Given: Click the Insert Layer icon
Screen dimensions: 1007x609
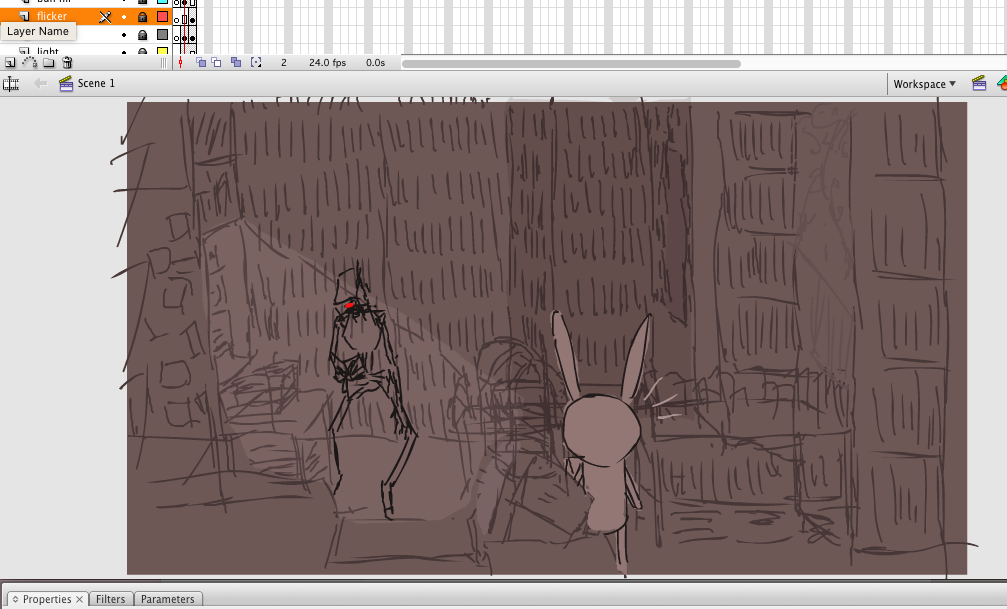Looking at the screenshot, I should point(10,63).
